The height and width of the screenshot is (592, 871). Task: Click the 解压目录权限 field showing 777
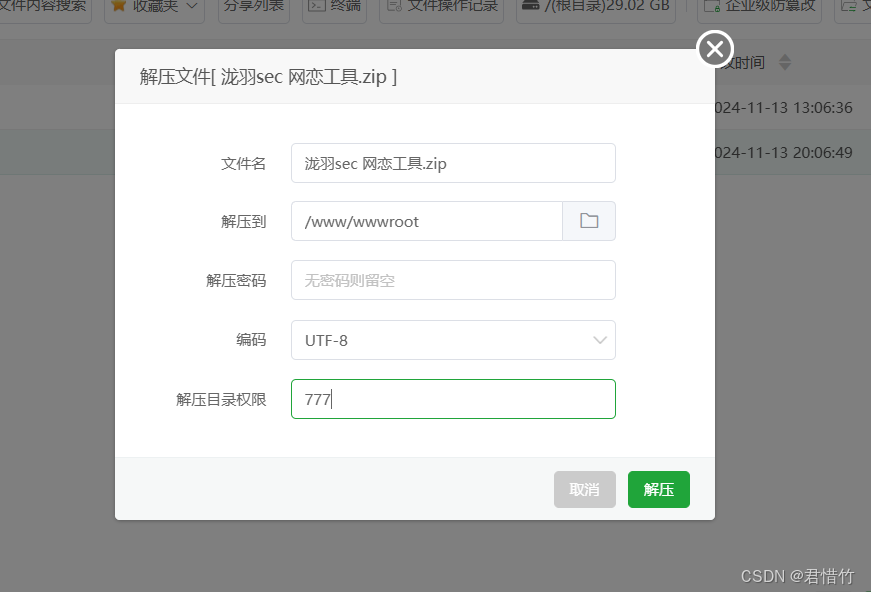pyautogui.click(x=453, y=399)
